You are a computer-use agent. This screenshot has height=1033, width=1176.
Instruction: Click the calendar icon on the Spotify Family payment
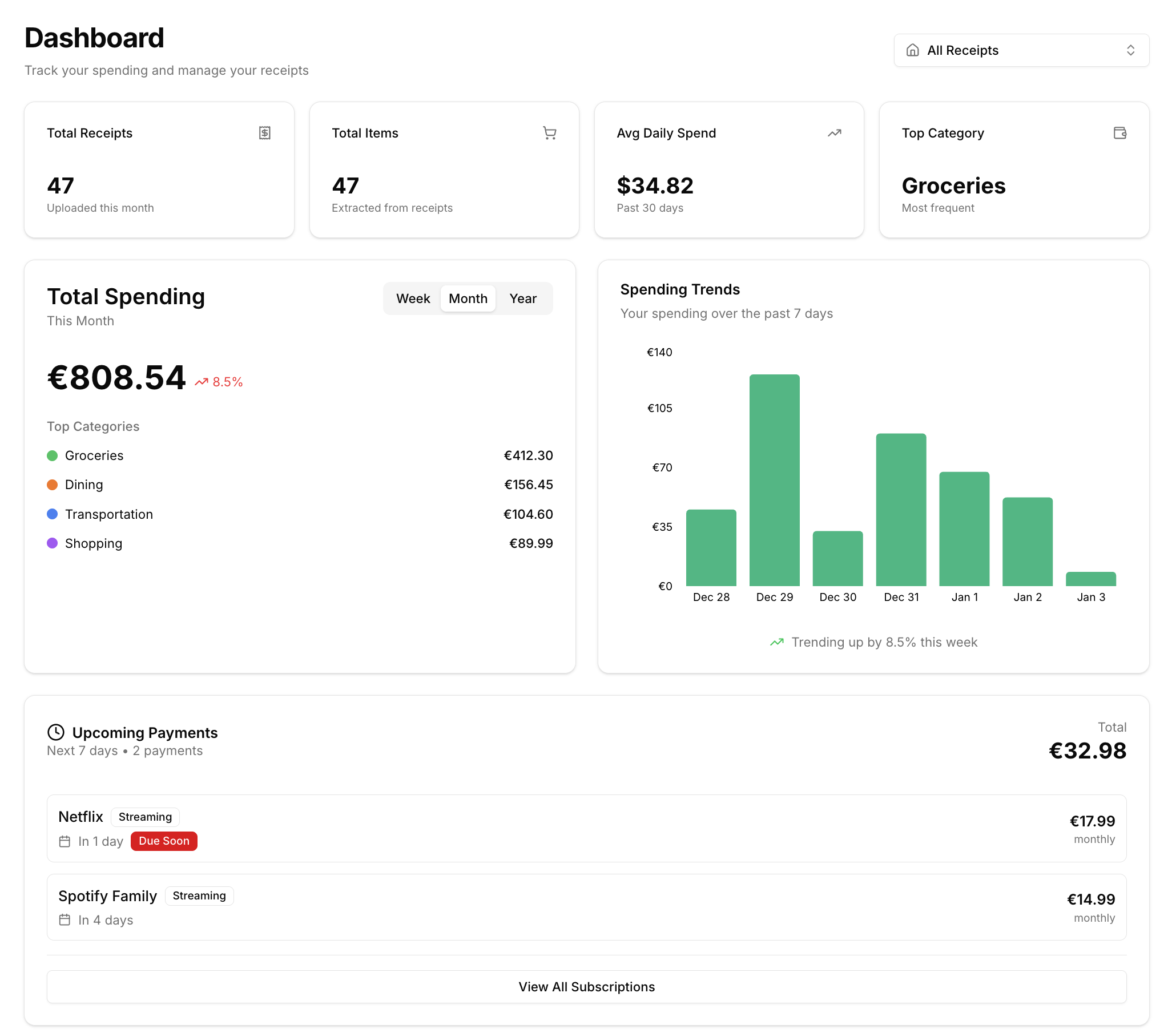point(65,920)
